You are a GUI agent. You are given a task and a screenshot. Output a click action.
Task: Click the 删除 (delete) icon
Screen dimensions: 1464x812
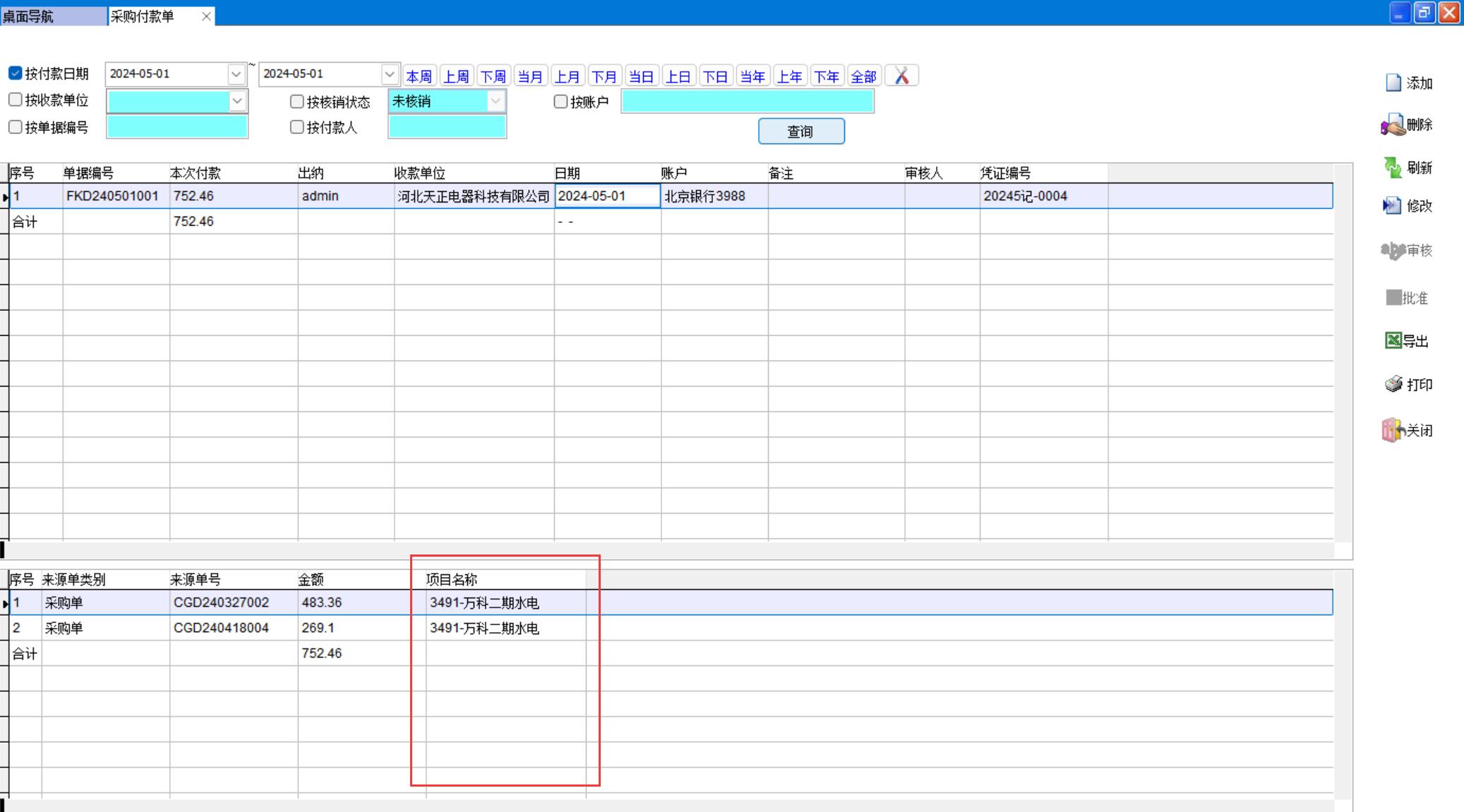point(1393,126)
